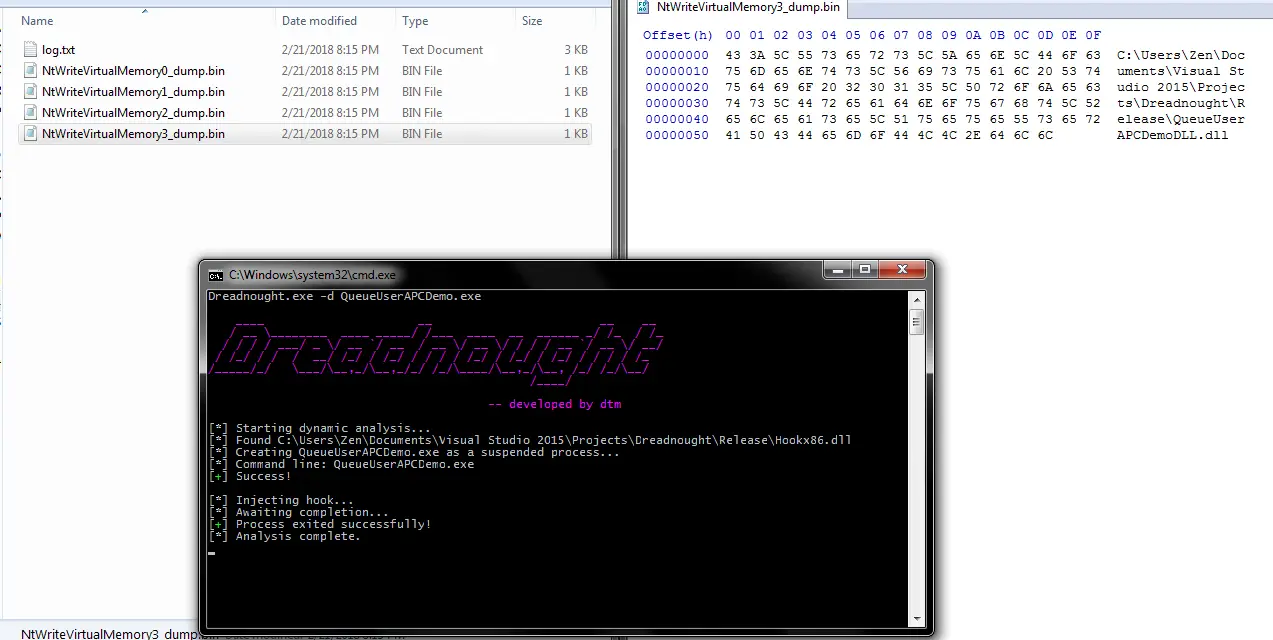Viewport: 1273px width, 640px height.
Task: Click the NtWriteVirtualMemory0_dump.bin file icon
Action: coord(31,71)
